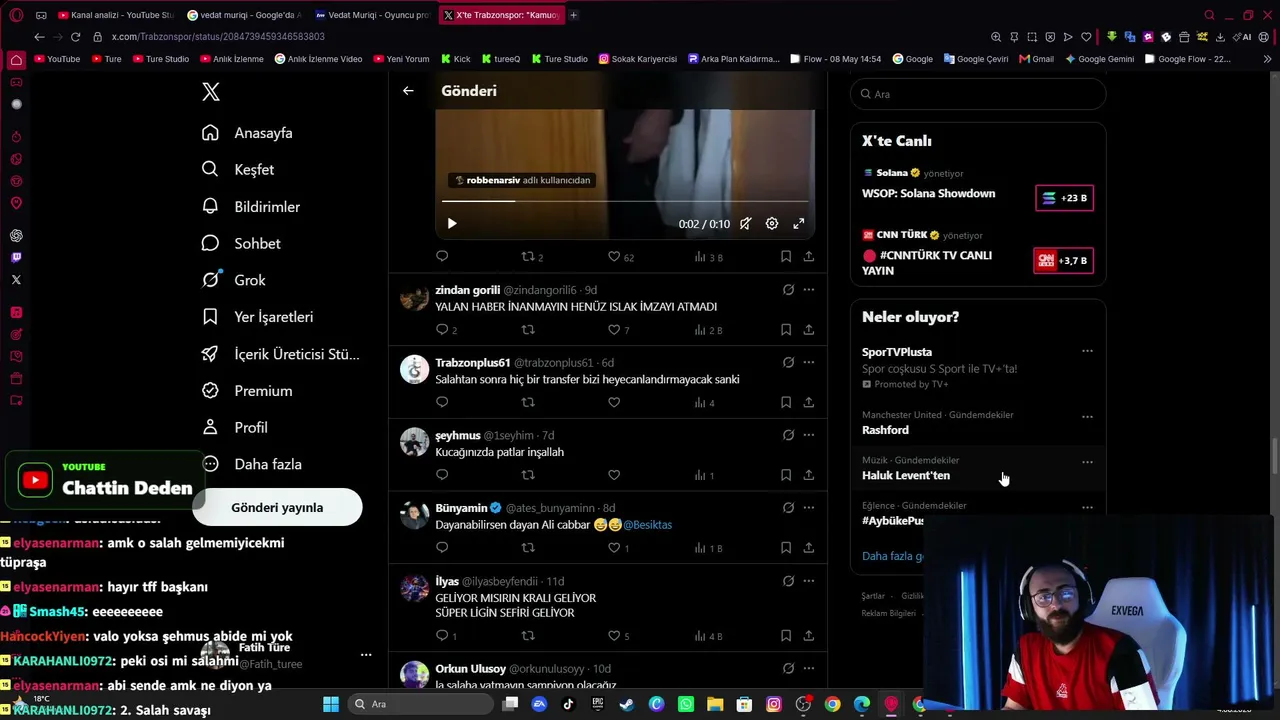Open Rashford trending topic
This screenshot has height=720, width=1280.
885,430
